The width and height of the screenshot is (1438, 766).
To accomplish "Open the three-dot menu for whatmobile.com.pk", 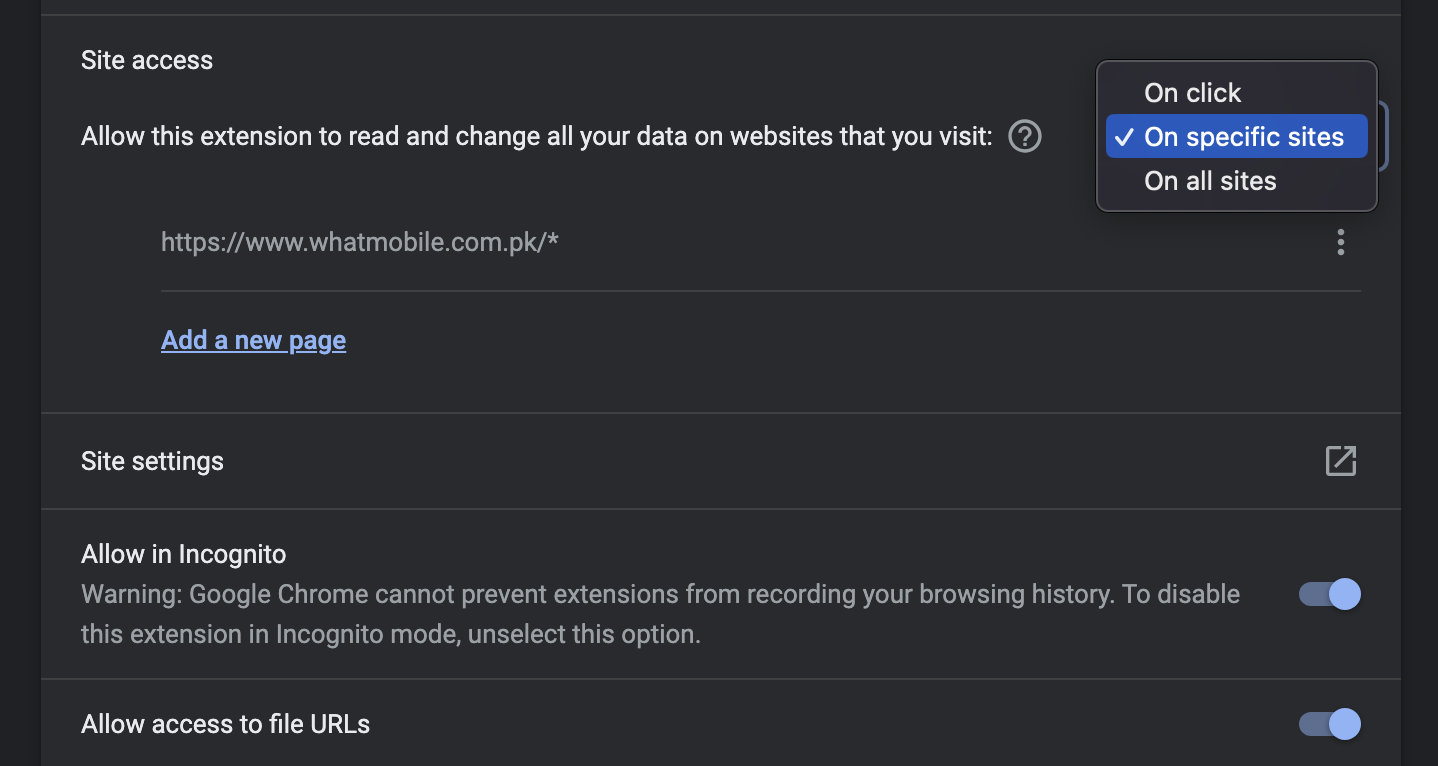I will 1340,242.
